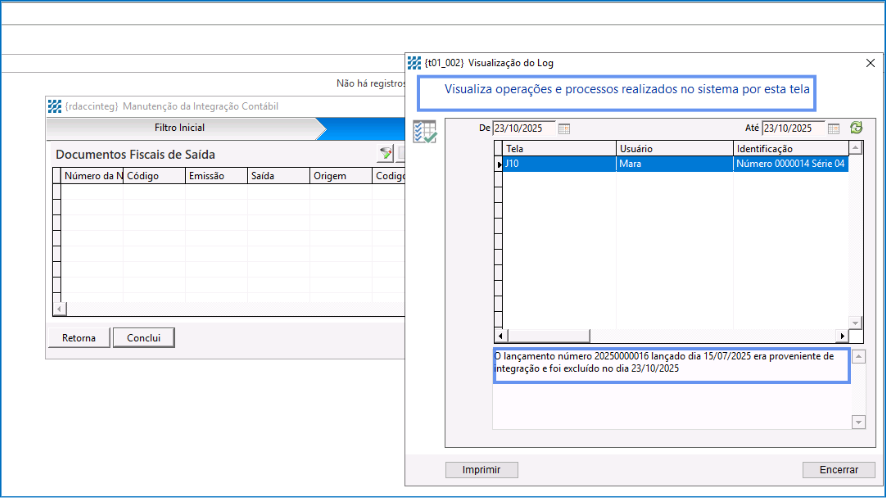Click Encerrar to close the log
Screen dimensions: 886x498
pos(831,469)
